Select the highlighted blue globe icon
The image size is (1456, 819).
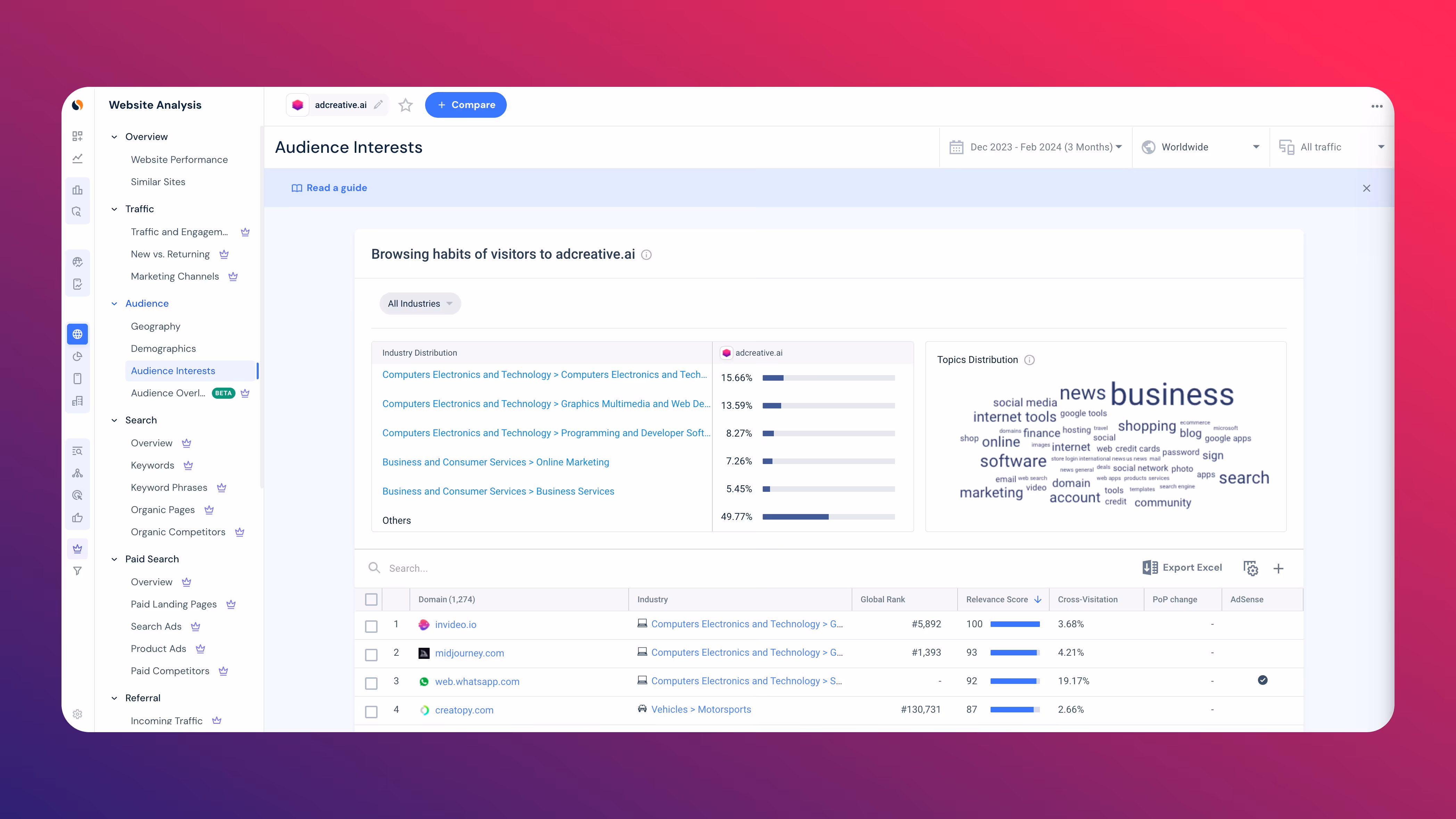point(77,334)
